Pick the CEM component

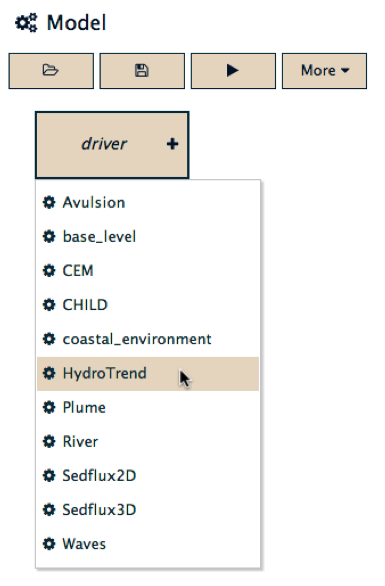148,271
